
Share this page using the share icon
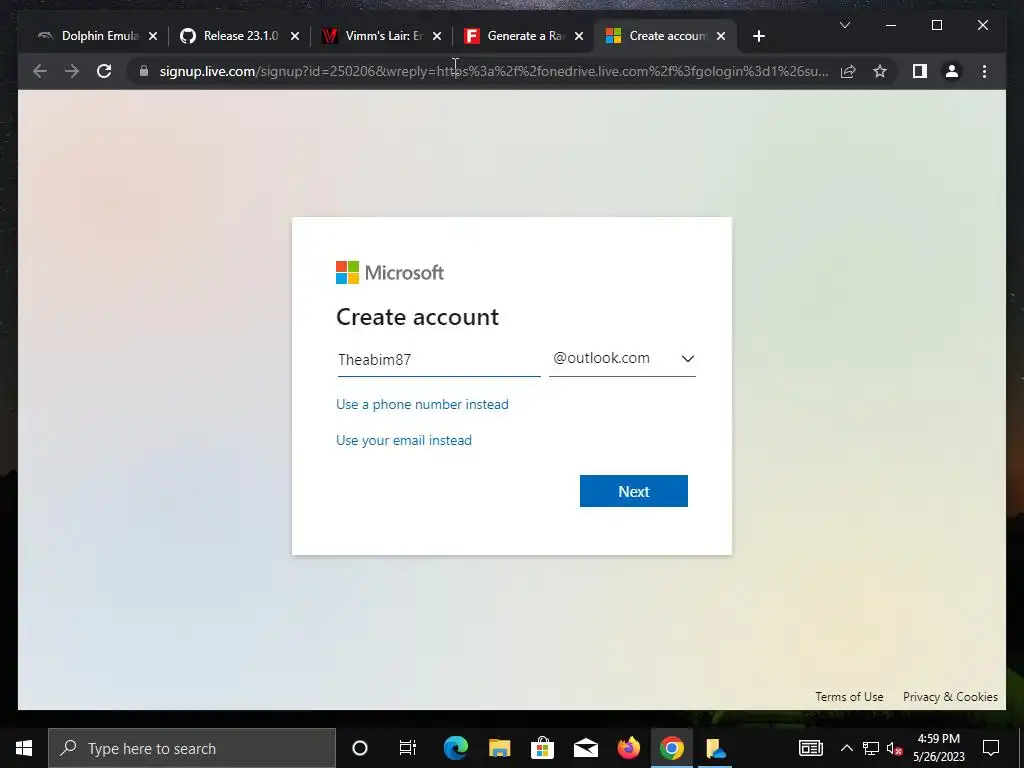click(848, 71)
